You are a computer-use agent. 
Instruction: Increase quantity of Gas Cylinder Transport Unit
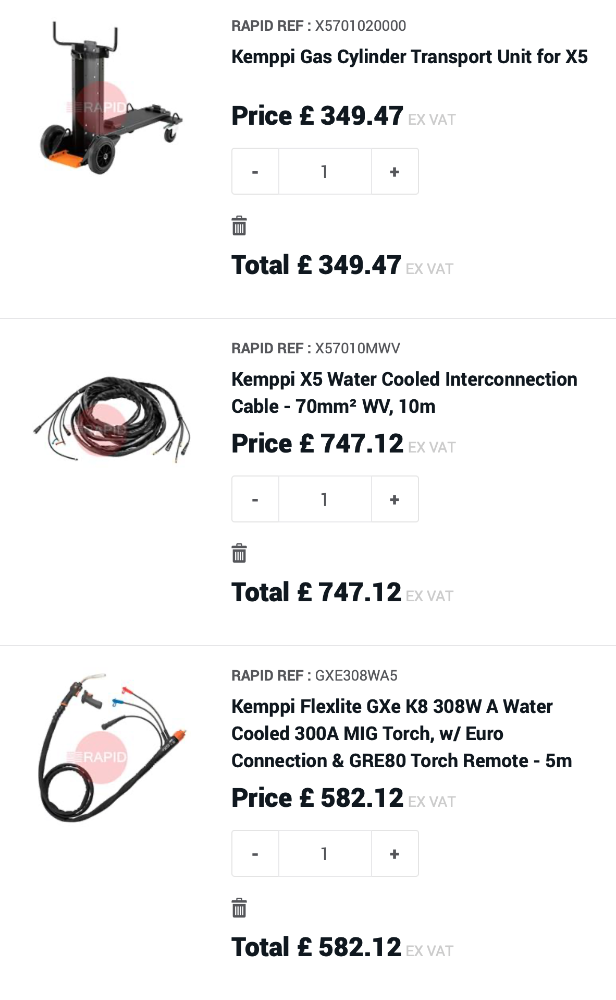(394, 172)
